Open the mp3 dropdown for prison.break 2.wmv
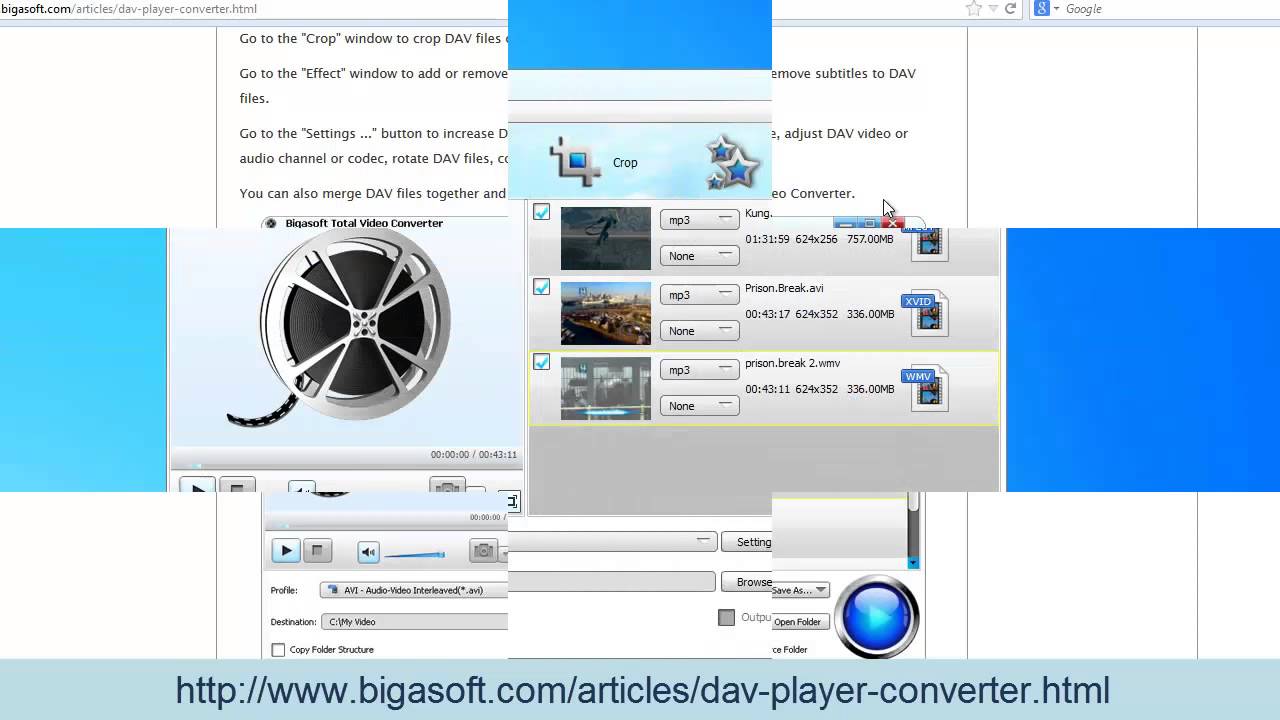 point(700,370)
